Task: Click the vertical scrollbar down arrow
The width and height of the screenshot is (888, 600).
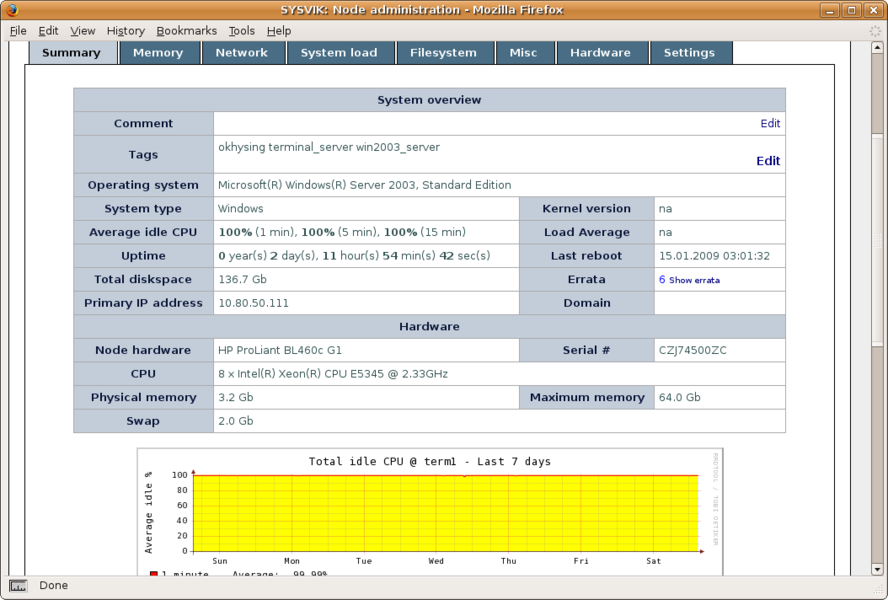Action: pos(877,569)
